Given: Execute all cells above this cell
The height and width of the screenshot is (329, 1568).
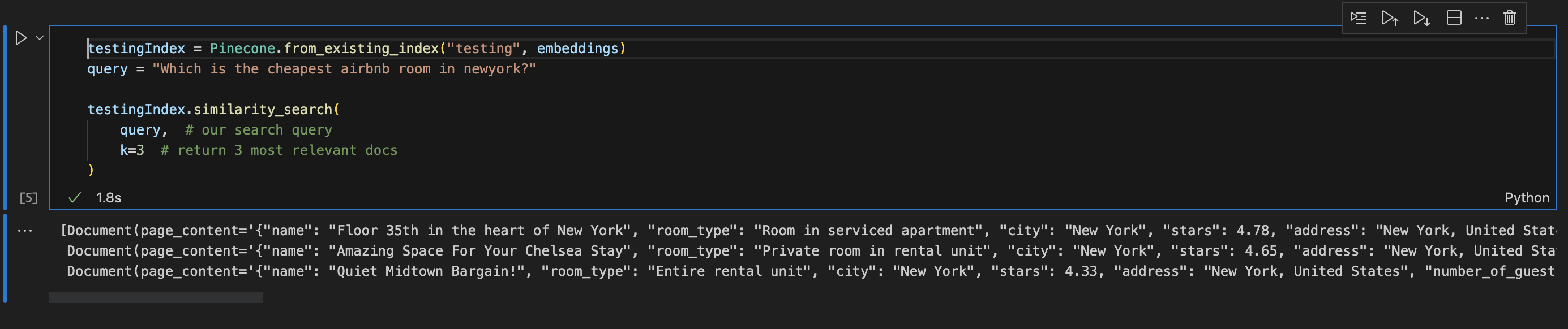Looking at the screenshot, I should (1391, 18).
